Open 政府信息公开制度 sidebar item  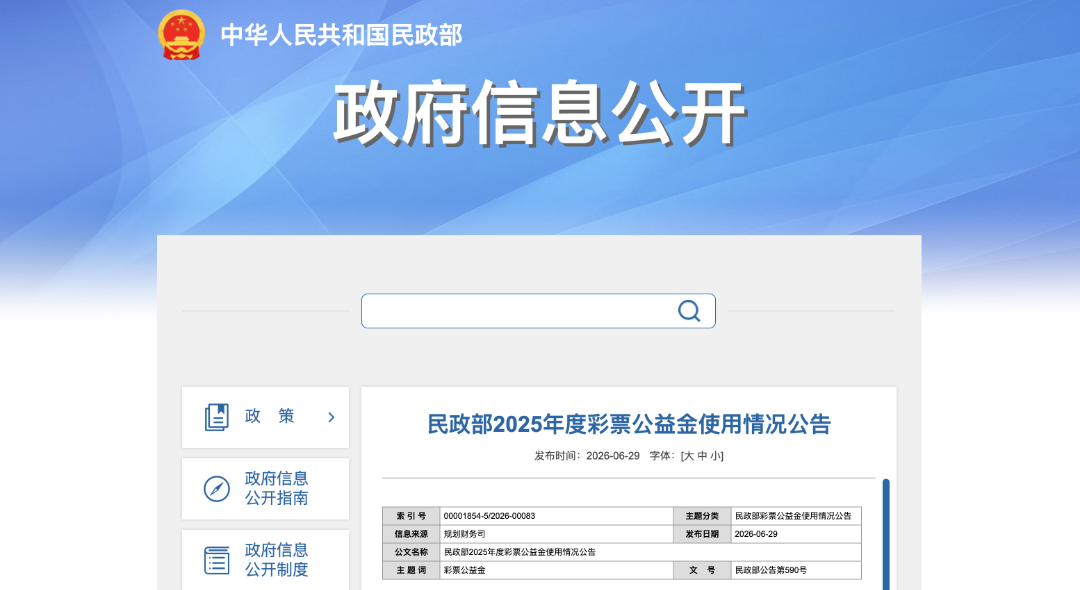[265, 560]
